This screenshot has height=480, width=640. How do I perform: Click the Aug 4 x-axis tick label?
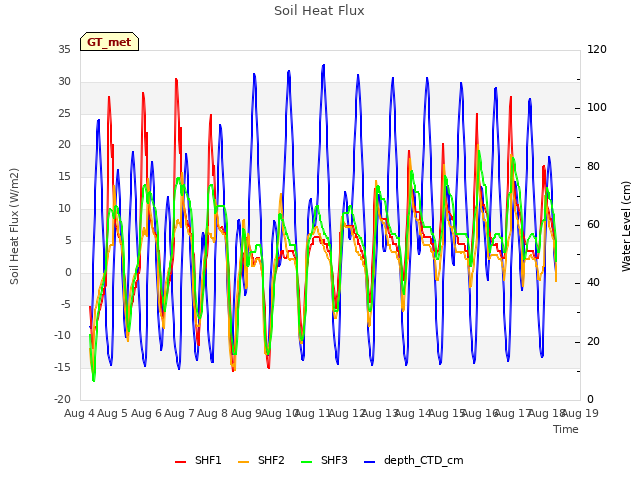(x=79, y=413)
